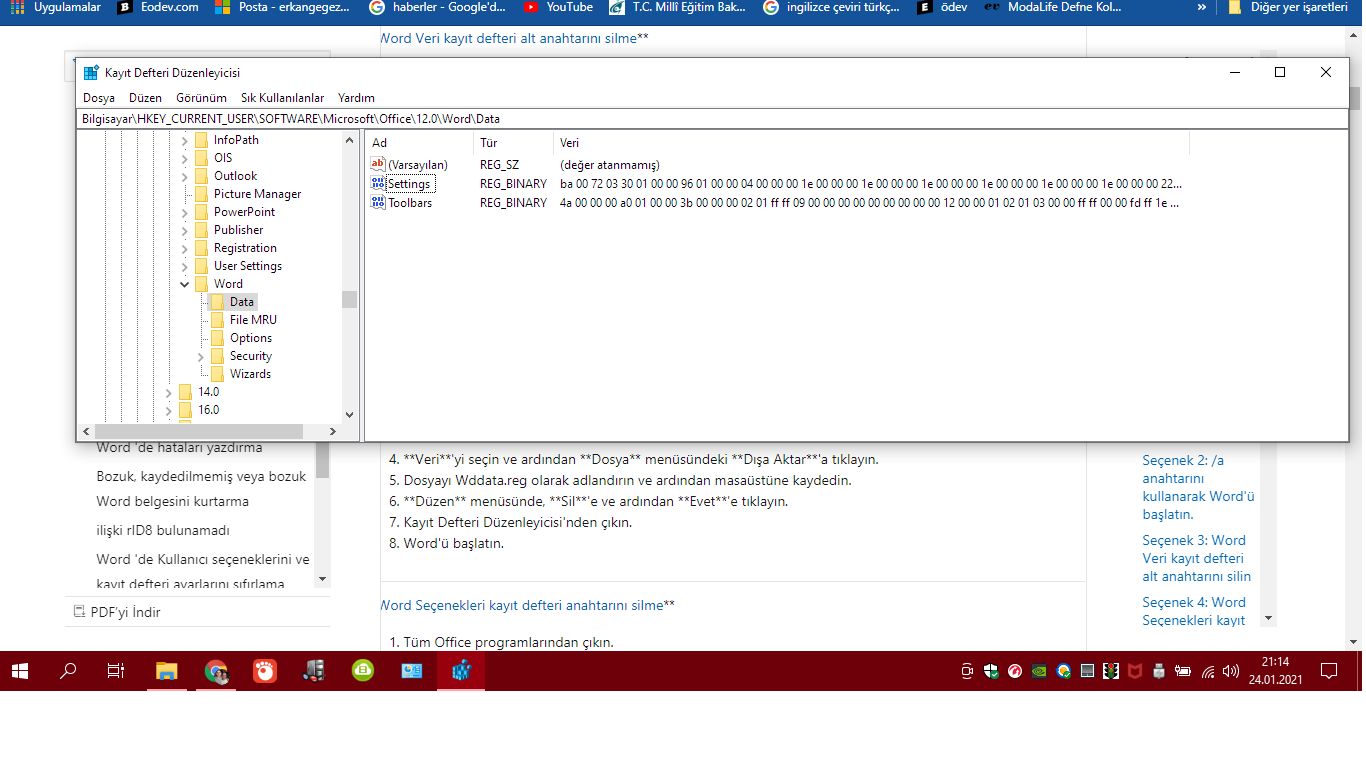
Task: Expand the 14.0 registry key
Action: click(169, 392)
